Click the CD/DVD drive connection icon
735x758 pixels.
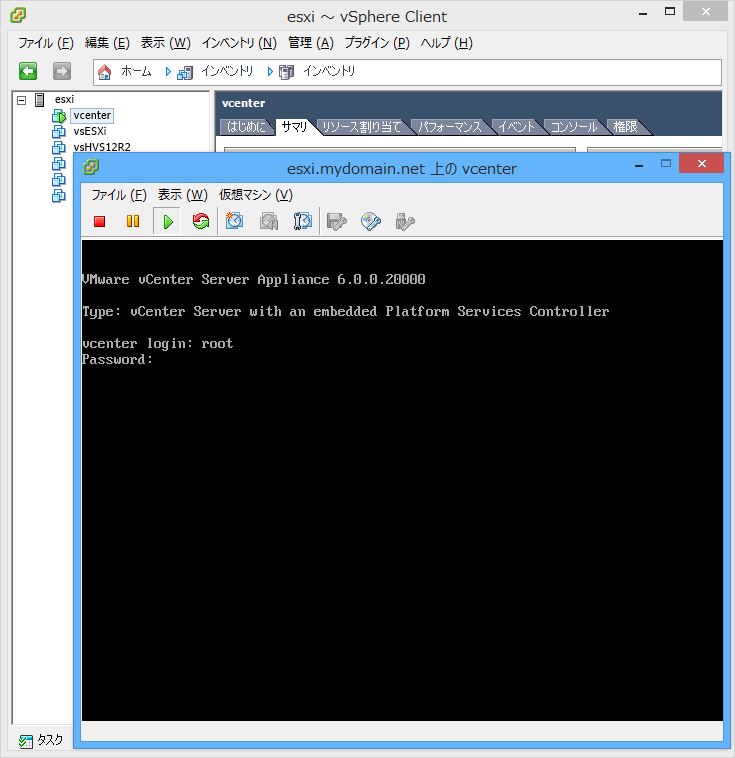coord(371,221)
